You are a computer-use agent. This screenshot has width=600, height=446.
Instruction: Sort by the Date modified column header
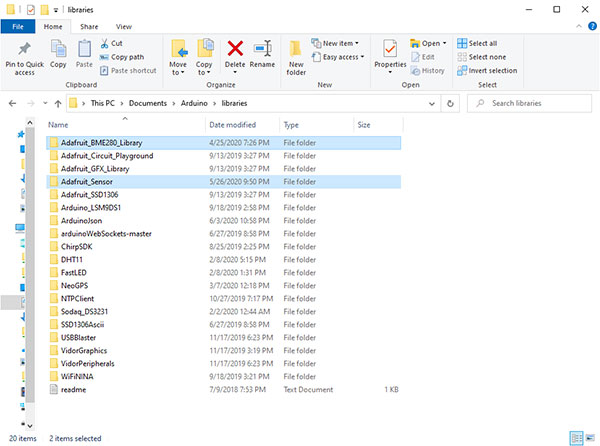[x=232, y=125]
